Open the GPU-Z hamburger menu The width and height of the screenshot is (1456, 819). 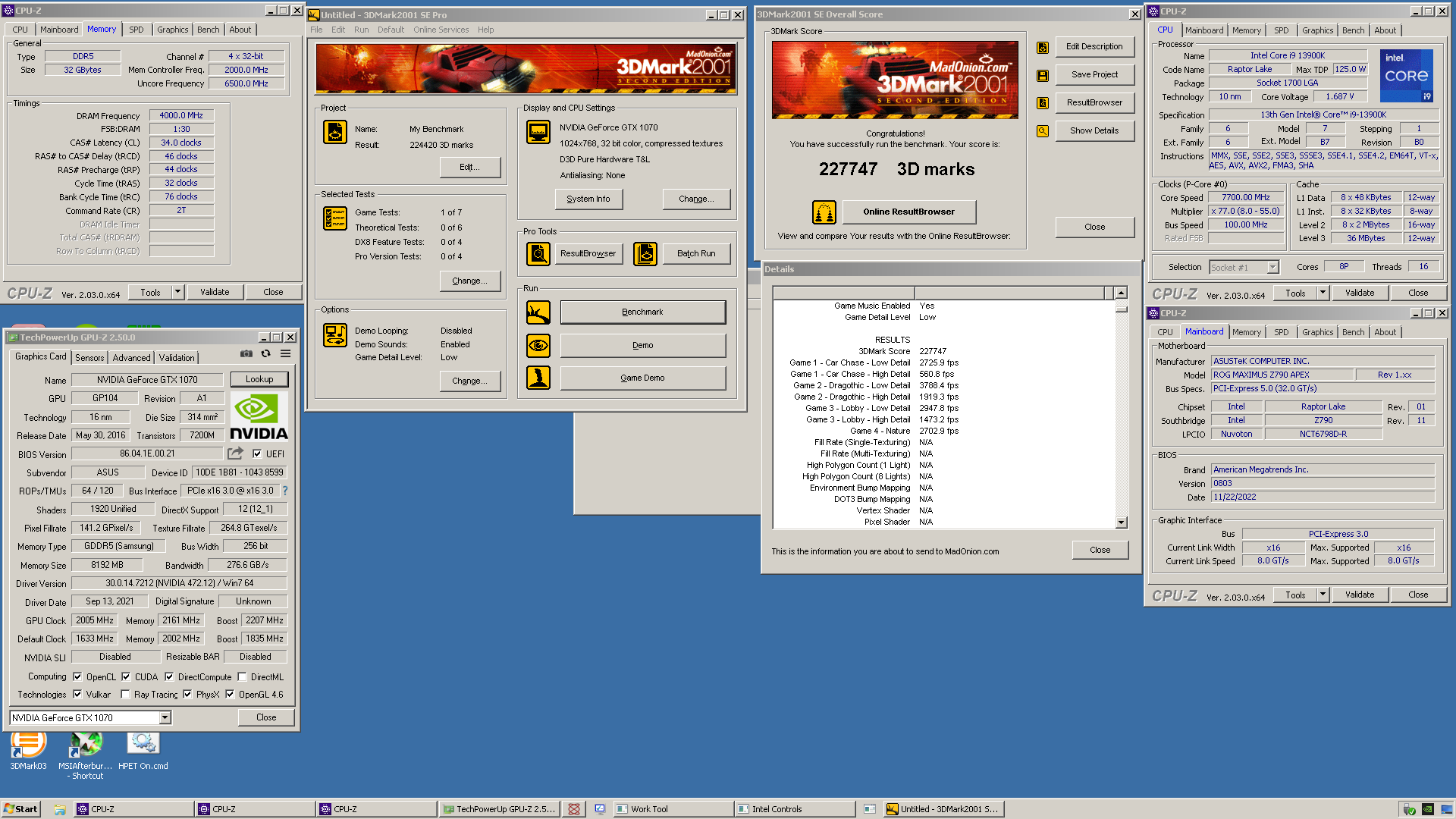click(x=286, y=353)
